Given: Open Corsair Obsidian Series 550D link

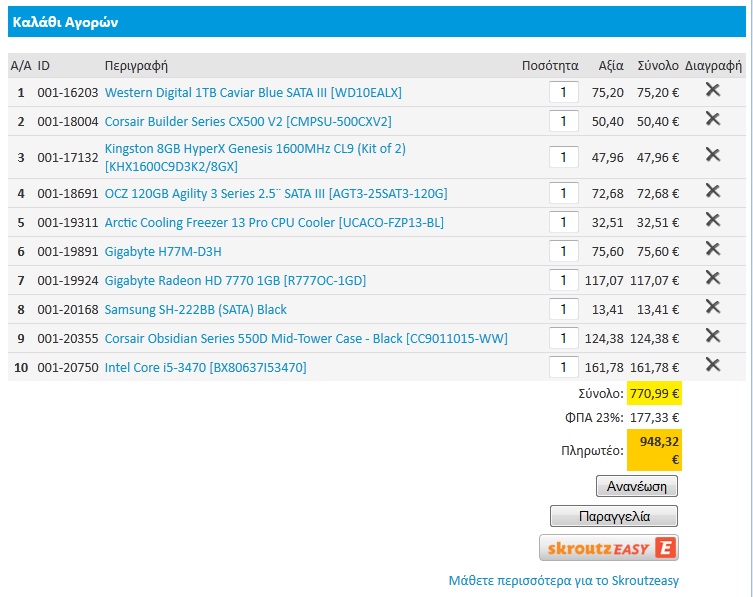Looking at the screenshot, I should (306, 339).
